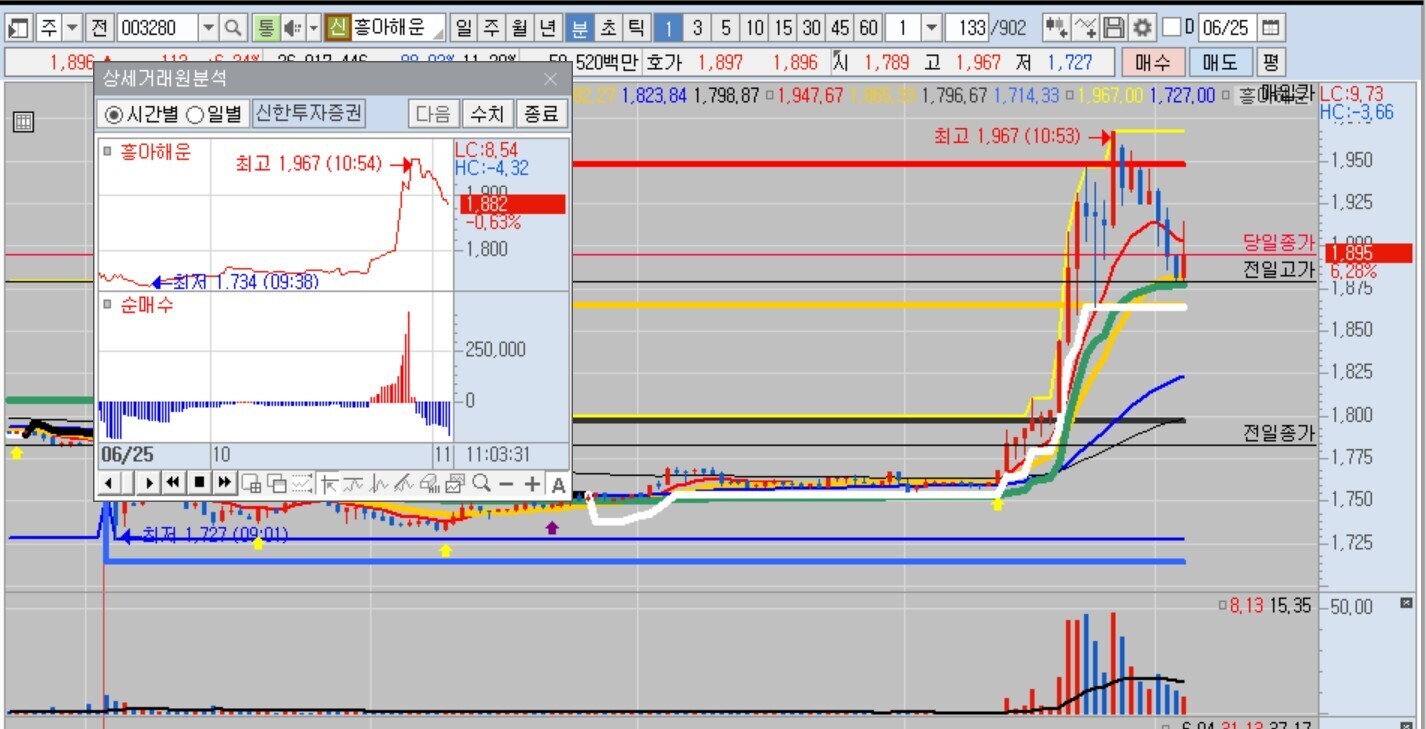The image size is (1426, 729).
Task: Click the red 매수 buy button
Action: 1153,63
